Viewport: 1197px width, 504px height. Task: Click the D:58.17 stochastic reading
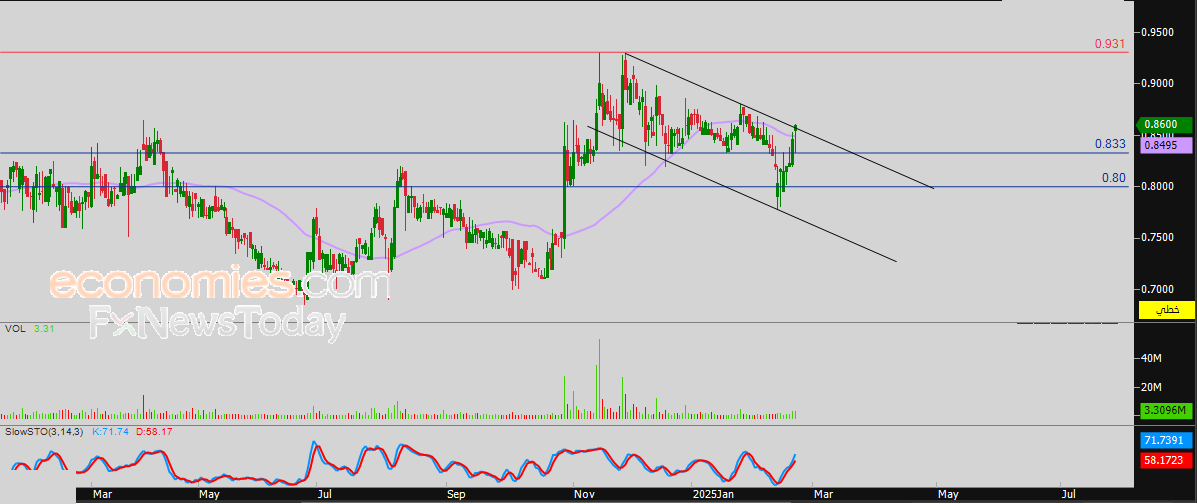click(x=155, y=431)
